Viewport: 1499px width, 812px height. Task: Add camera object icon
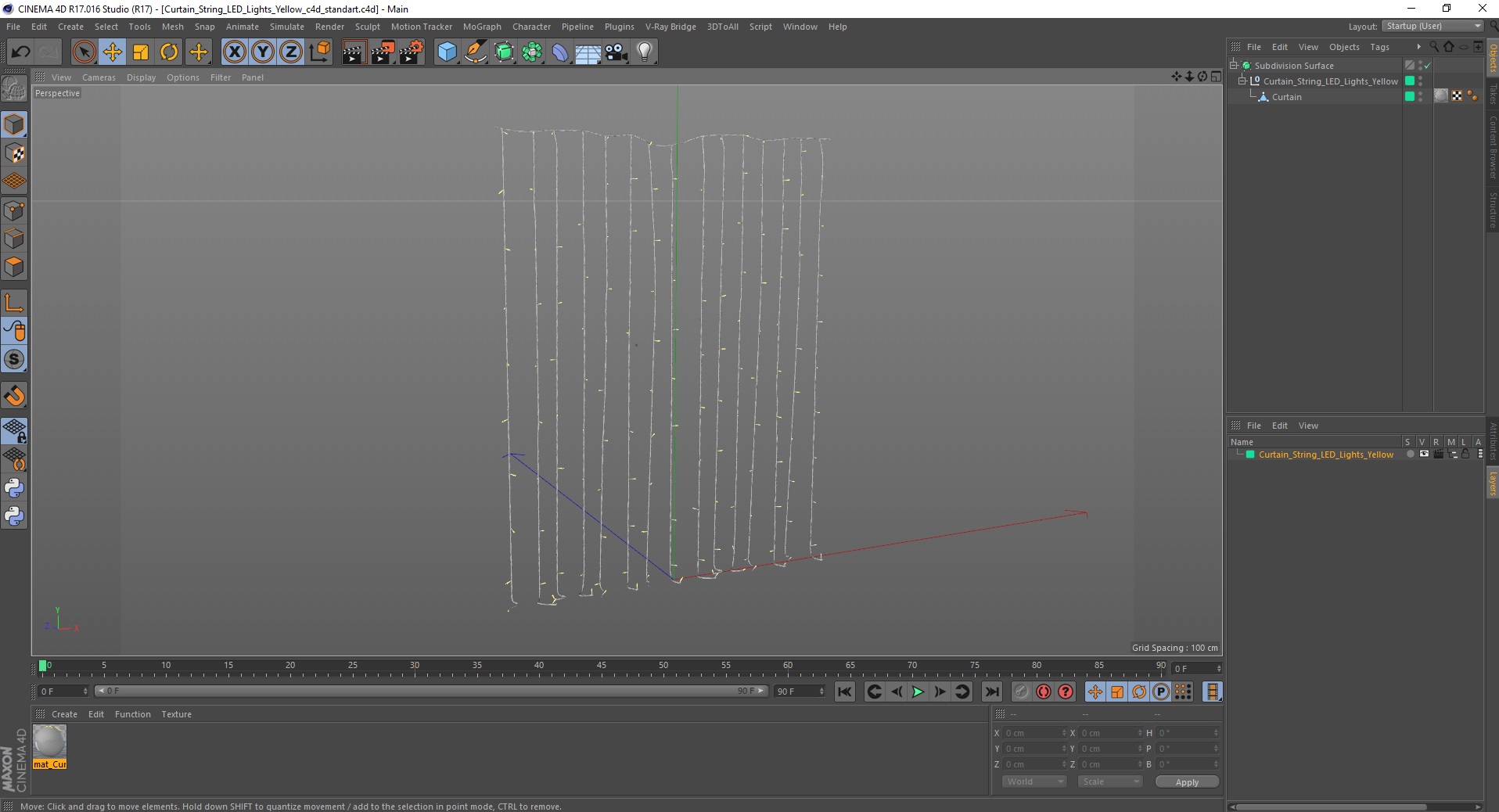[616, 52]
